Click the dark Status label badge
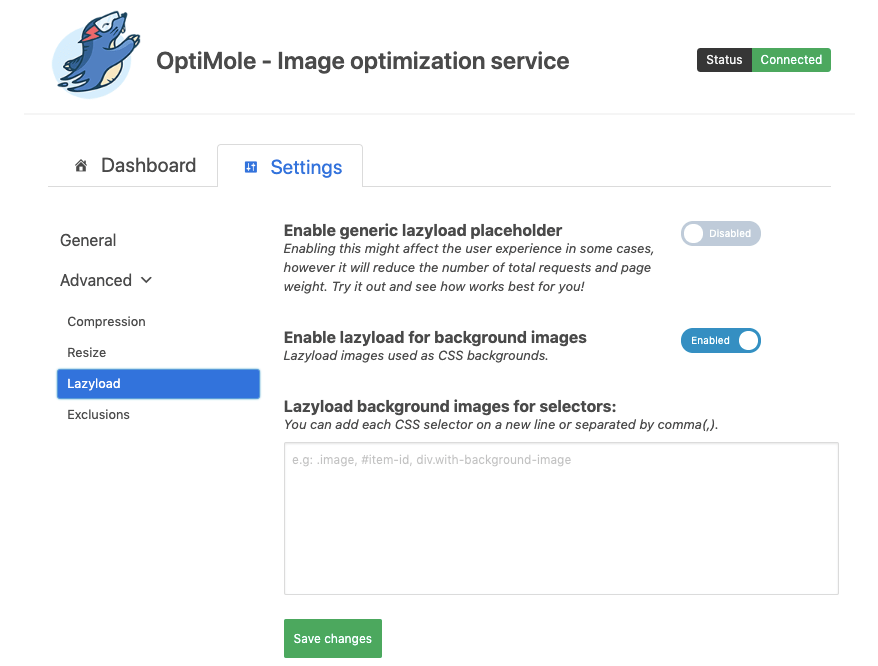 point(724,60)
